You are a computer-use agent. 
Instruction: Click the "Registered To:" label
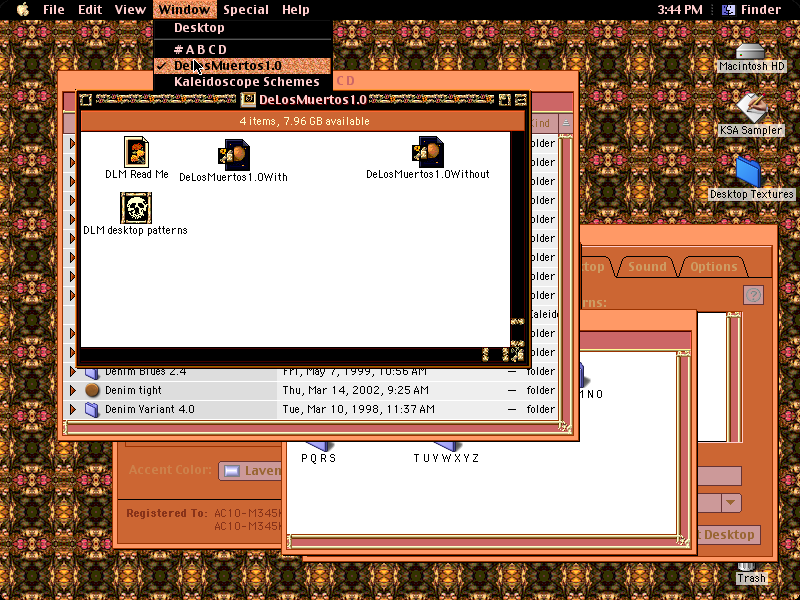coord(167,513)
